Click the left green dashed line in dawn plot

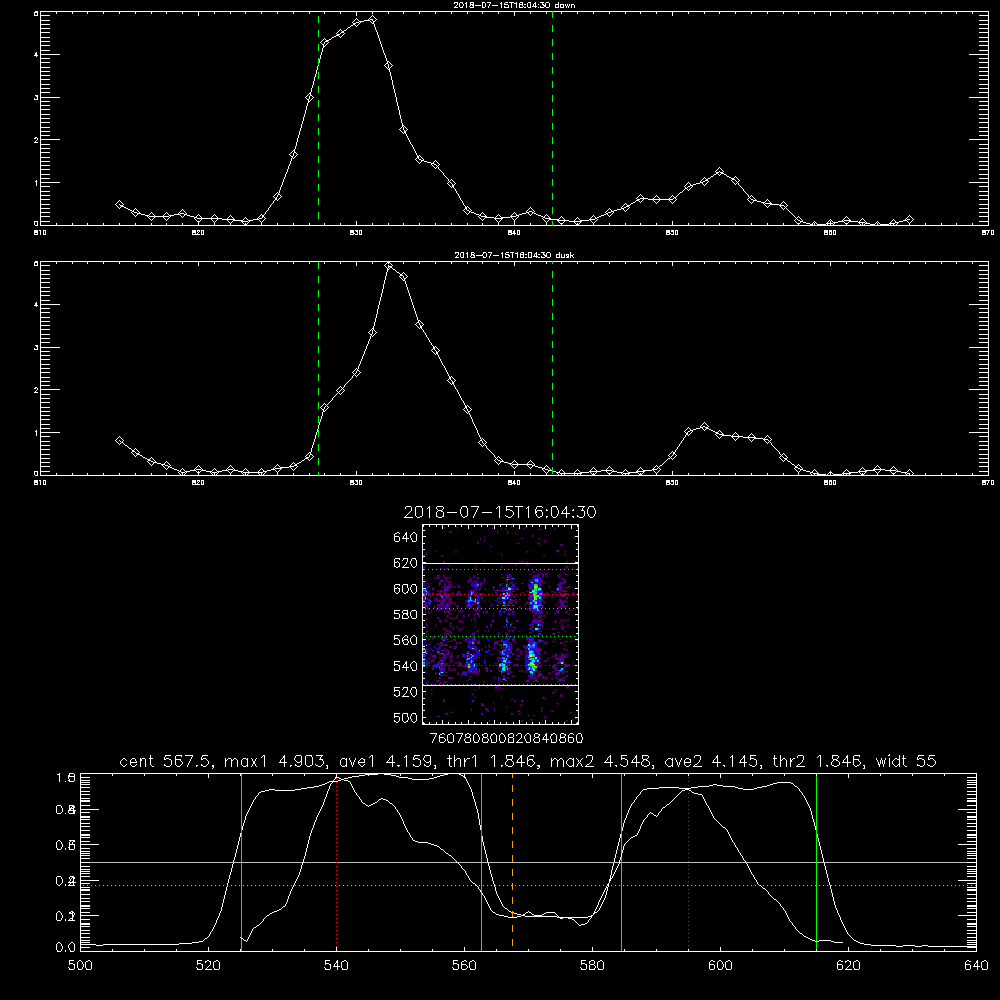click(x=318, y=118)
